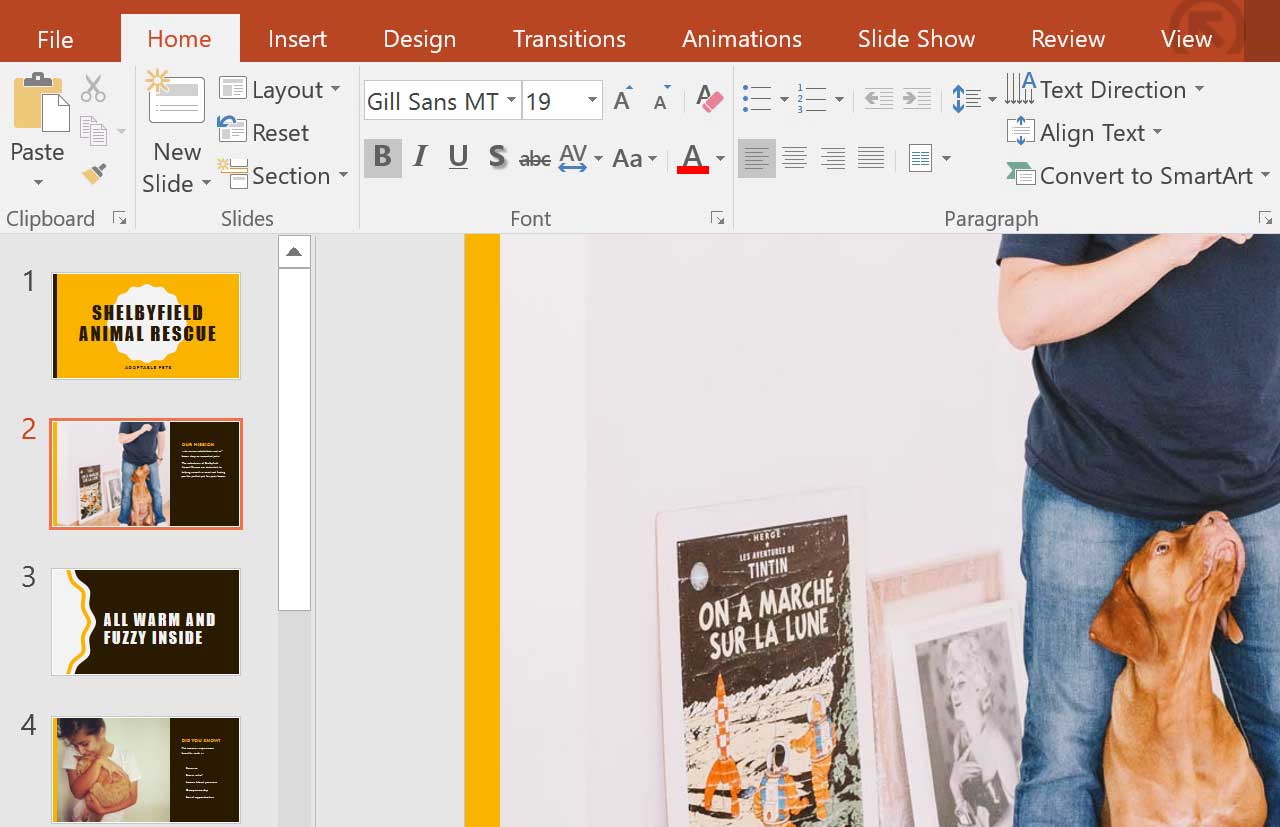This screenshot has height=827, width=1280.
Task: Center align the paragraph text
Action: click(x=794, y=157)
